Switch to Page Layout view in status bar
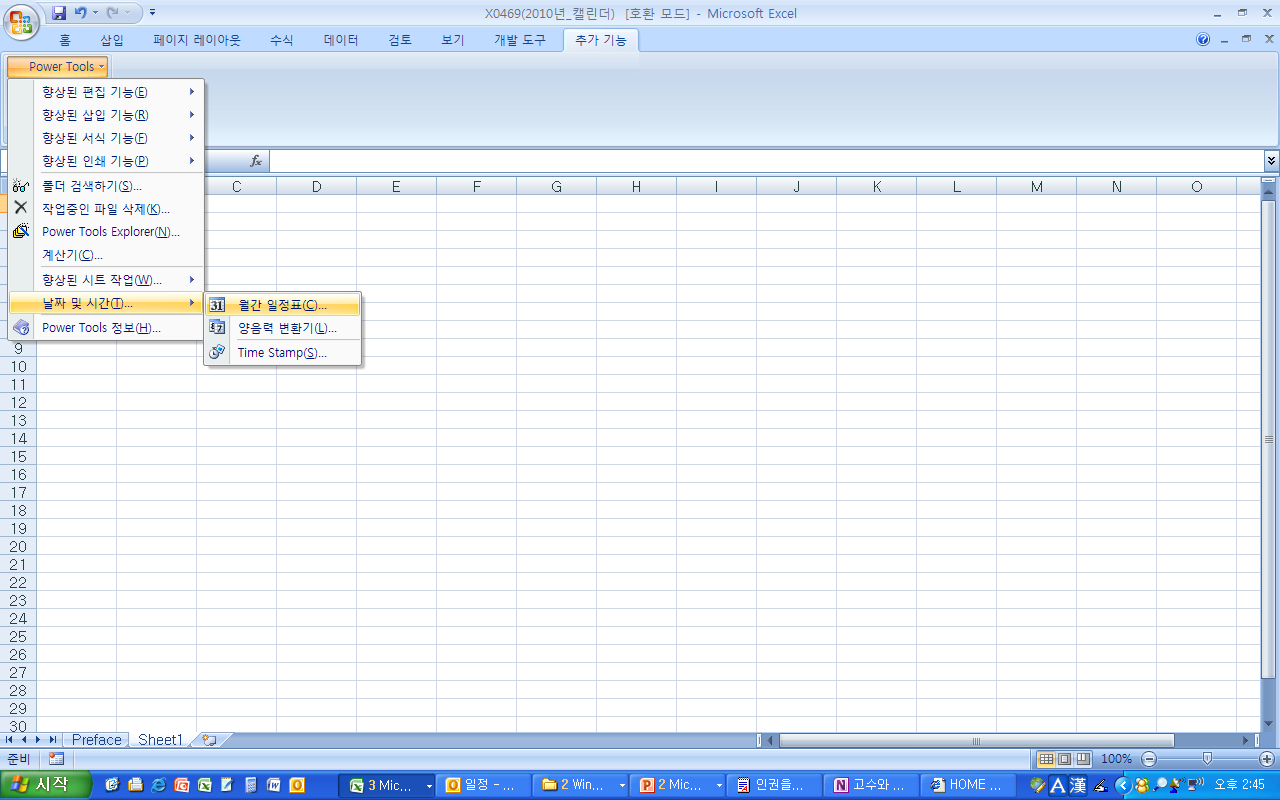Image resolution: width=1280 pixels, height=800 pixels. coord(1064,759)
